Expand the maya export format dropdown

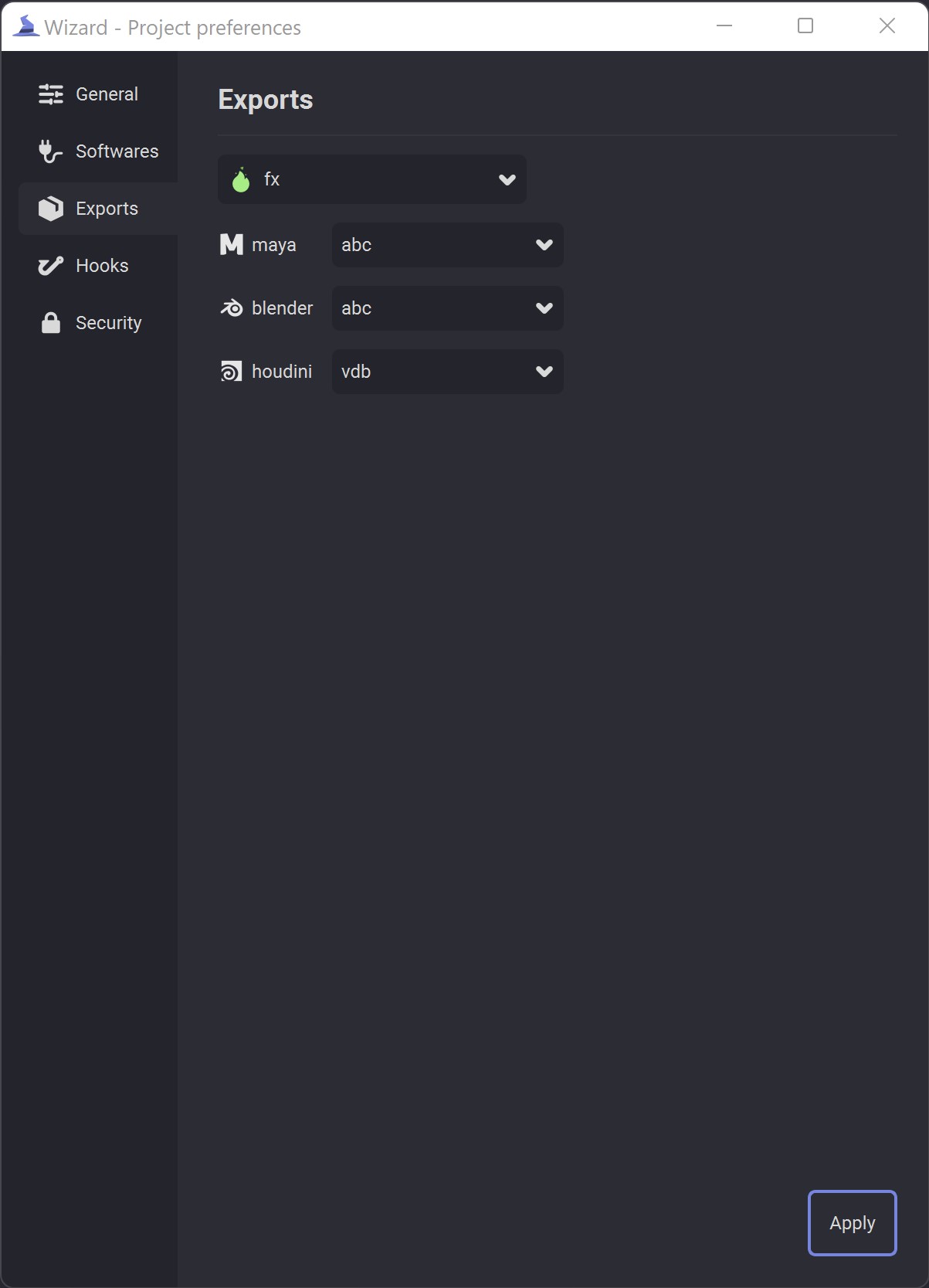click(448, 245)
